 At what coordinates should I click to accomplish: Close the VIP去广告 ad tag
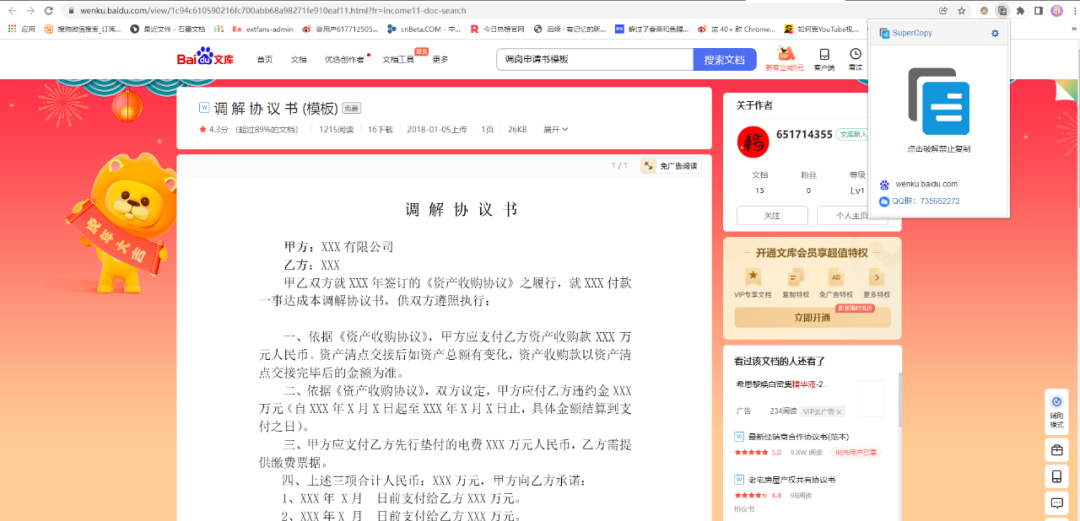click(839, 411)
